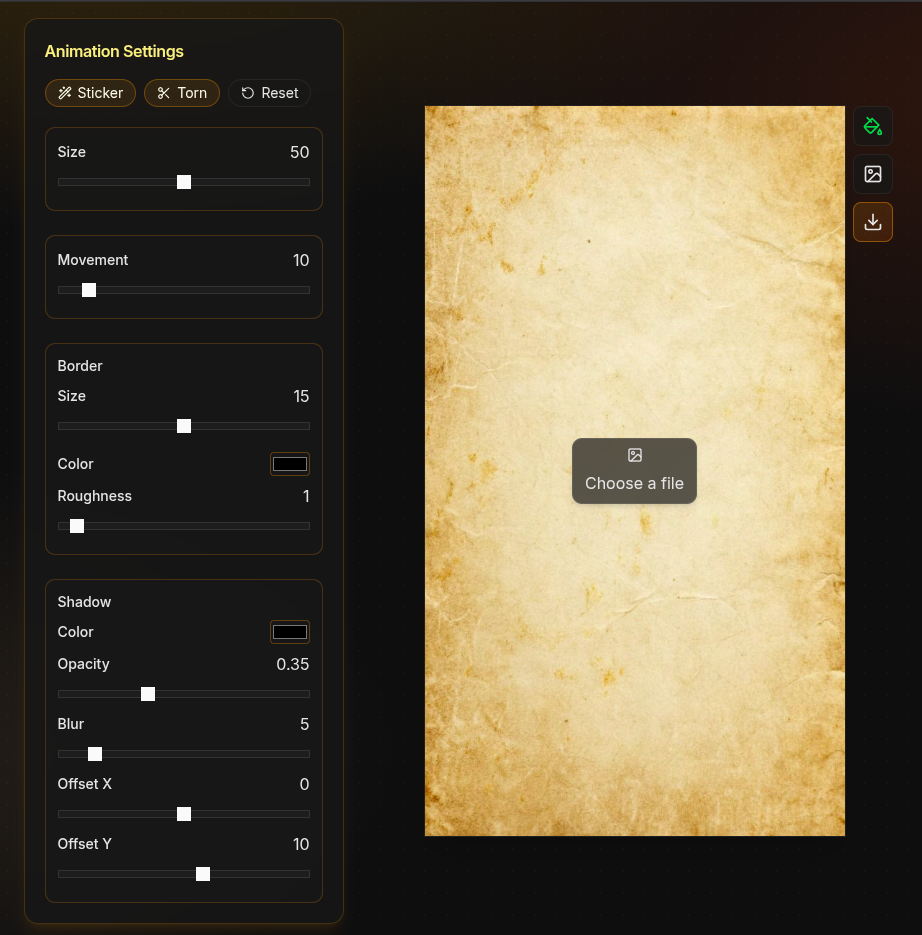Enable Sticker and Torn via Torn pill
This screenshot has width=922, height=935.
181,92
